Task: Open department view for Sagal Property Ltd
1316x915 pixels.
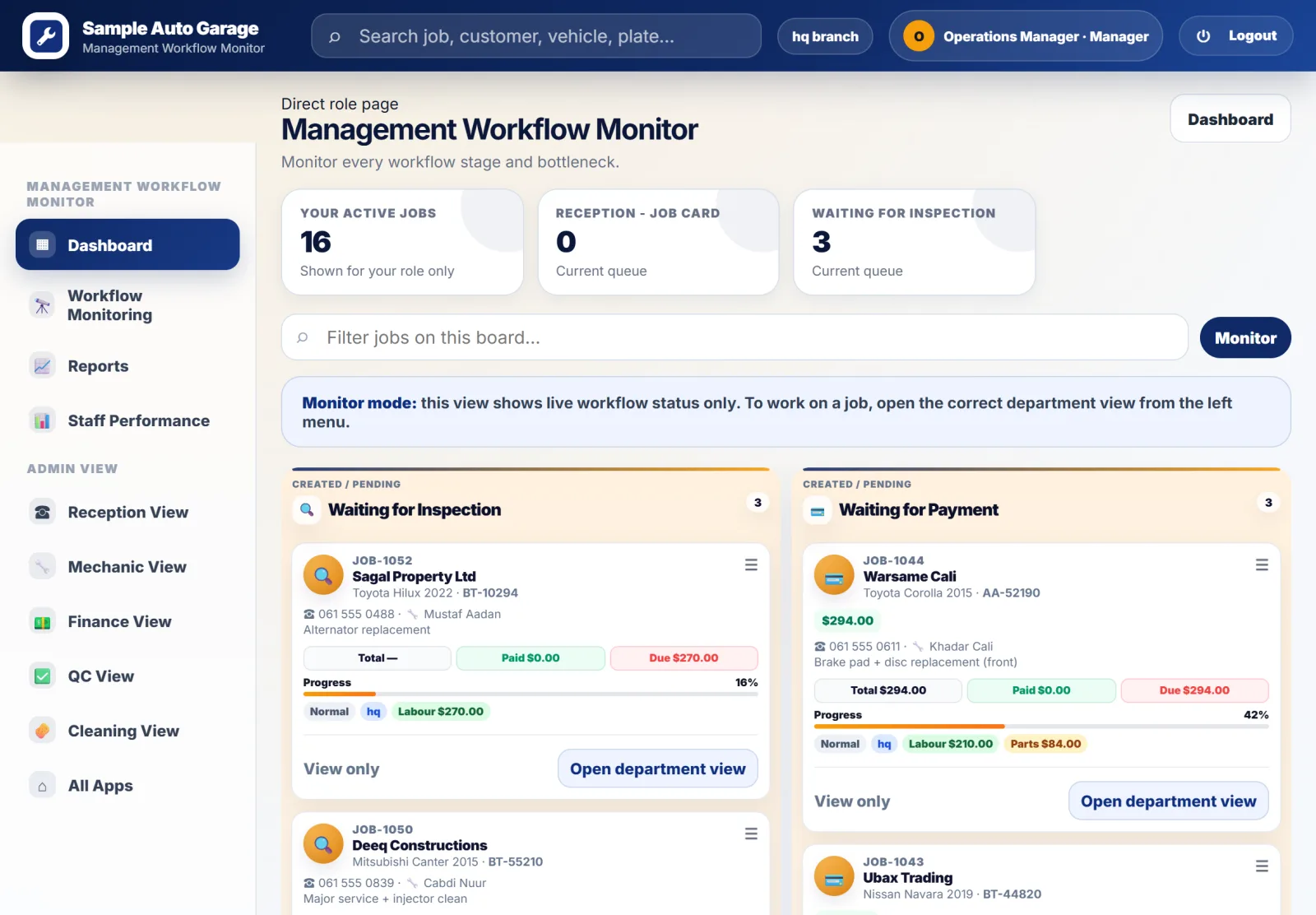Action: tap(658, 769)
